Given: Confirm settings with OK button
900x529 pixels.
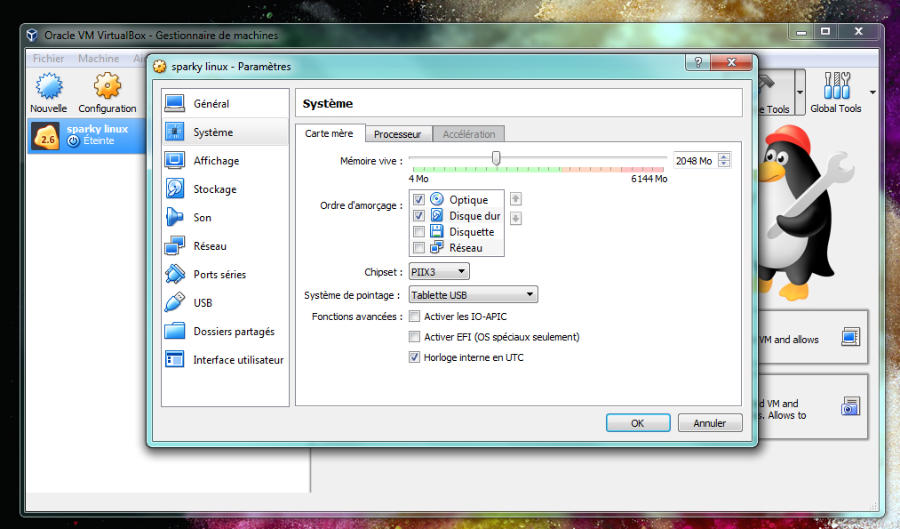Looking at the screenshot, I should (x=638, y=423).
